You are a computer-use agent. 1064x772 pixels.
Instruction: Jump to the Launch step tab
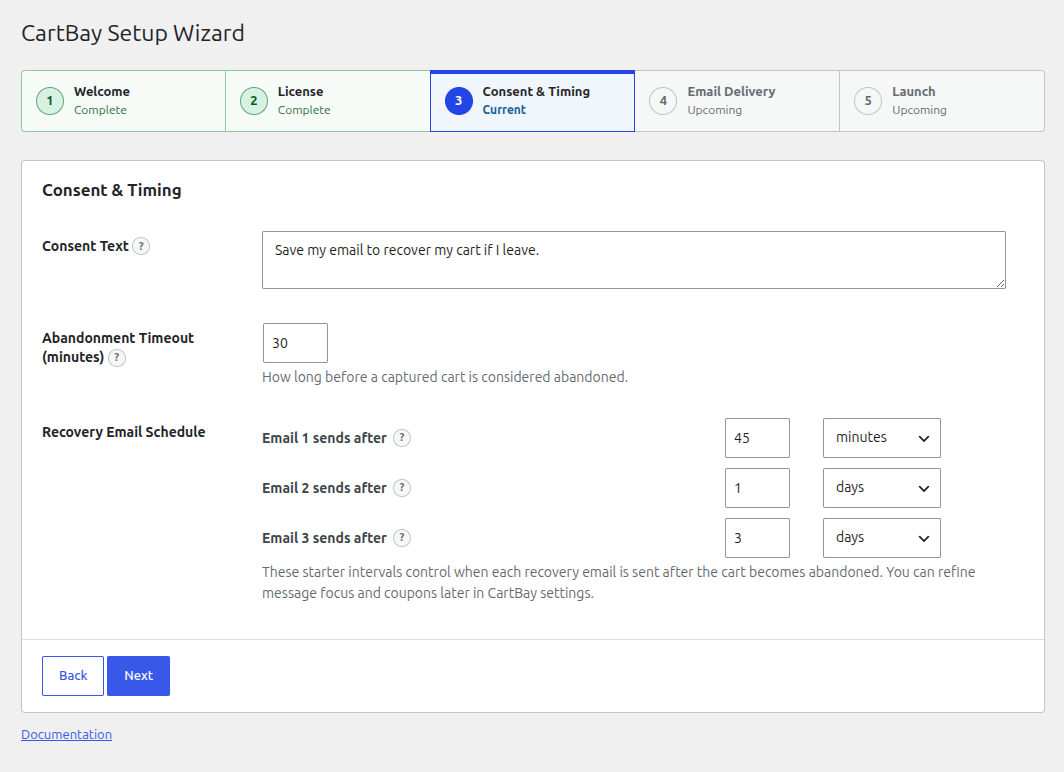(942, 101)
